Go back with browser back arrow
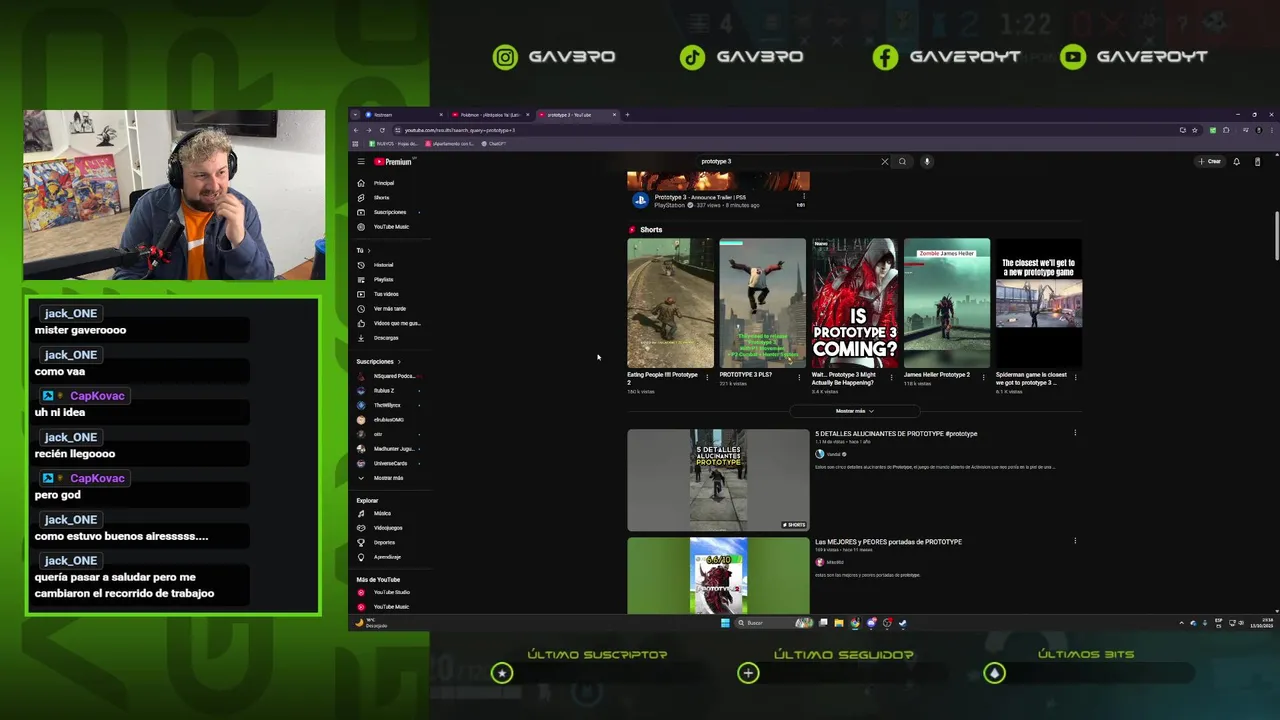The height and width of the screenshot is (720, 1280). click(356, 130)
